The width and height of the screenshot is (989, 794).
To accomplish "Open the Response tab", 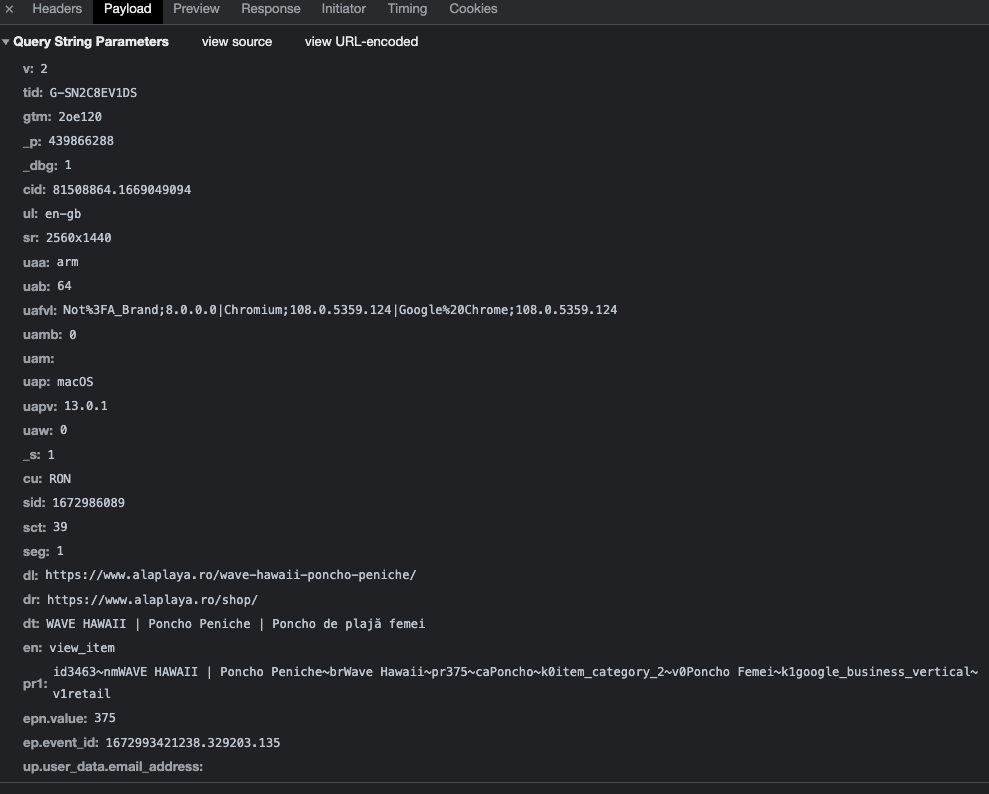I will [271, 9].
